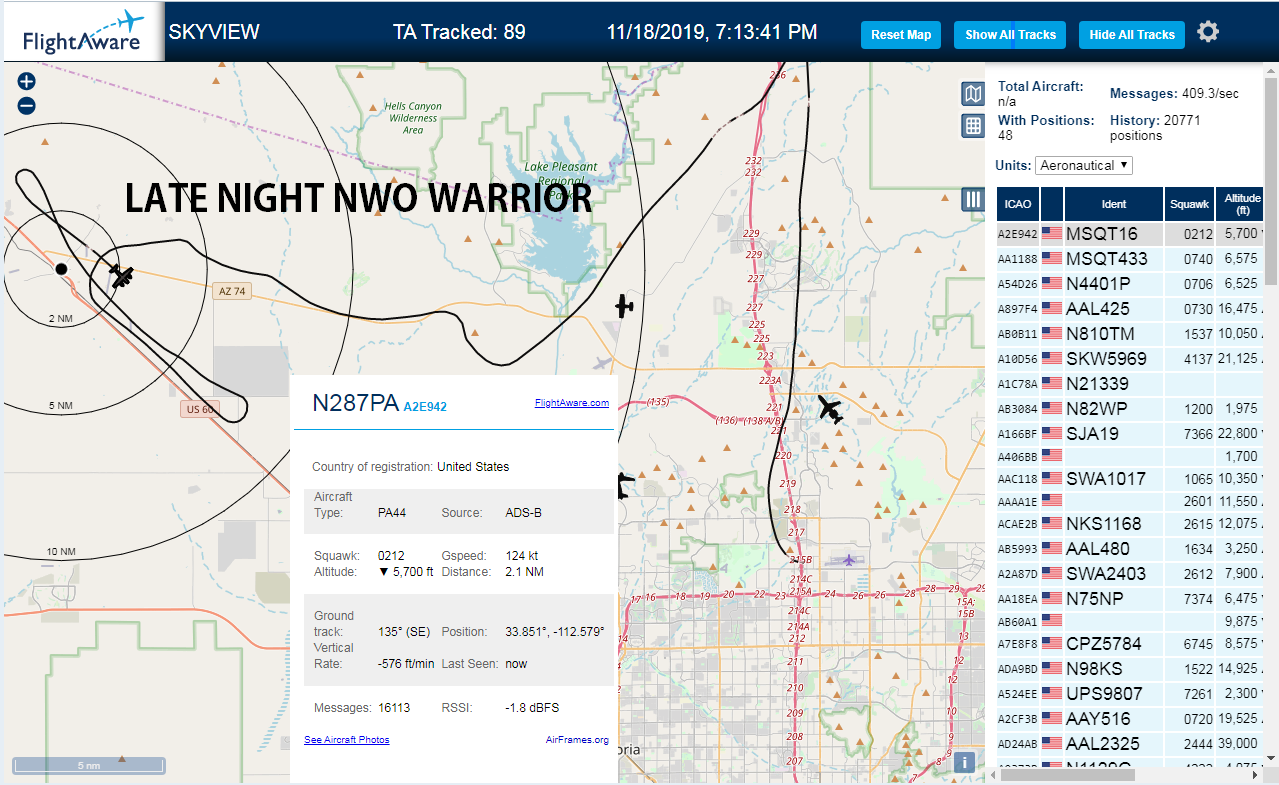Click the AZ 74 highway label
The image size is (1279, 785).
(231, 291)
